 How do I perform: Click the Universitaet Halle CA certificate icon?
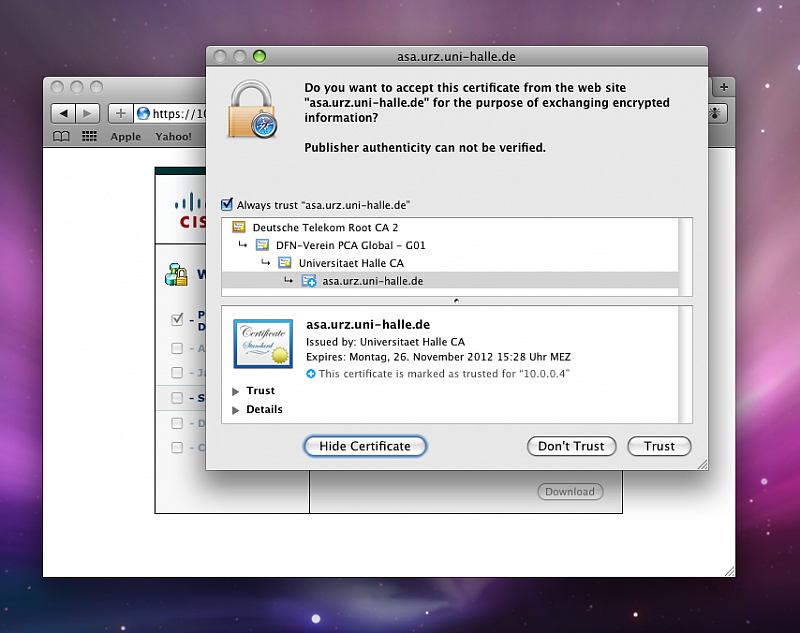tap(285, 263)
